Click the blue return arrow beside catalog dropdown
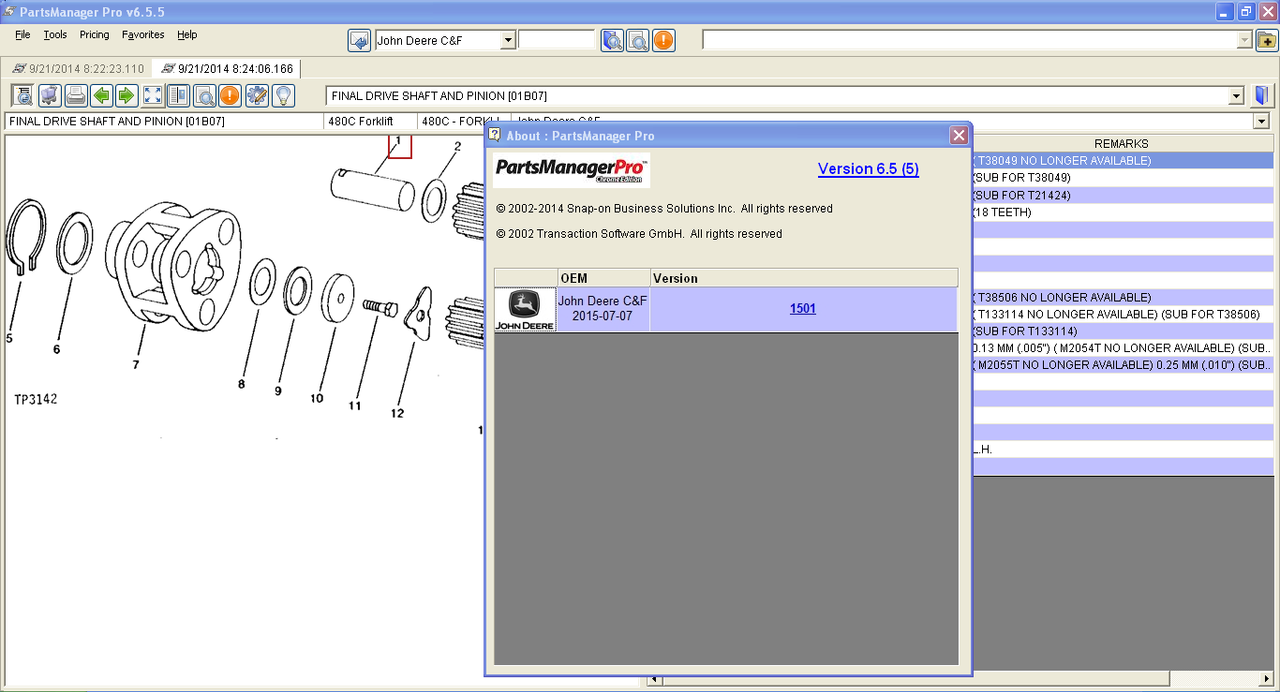 click(x=359, y=41)
